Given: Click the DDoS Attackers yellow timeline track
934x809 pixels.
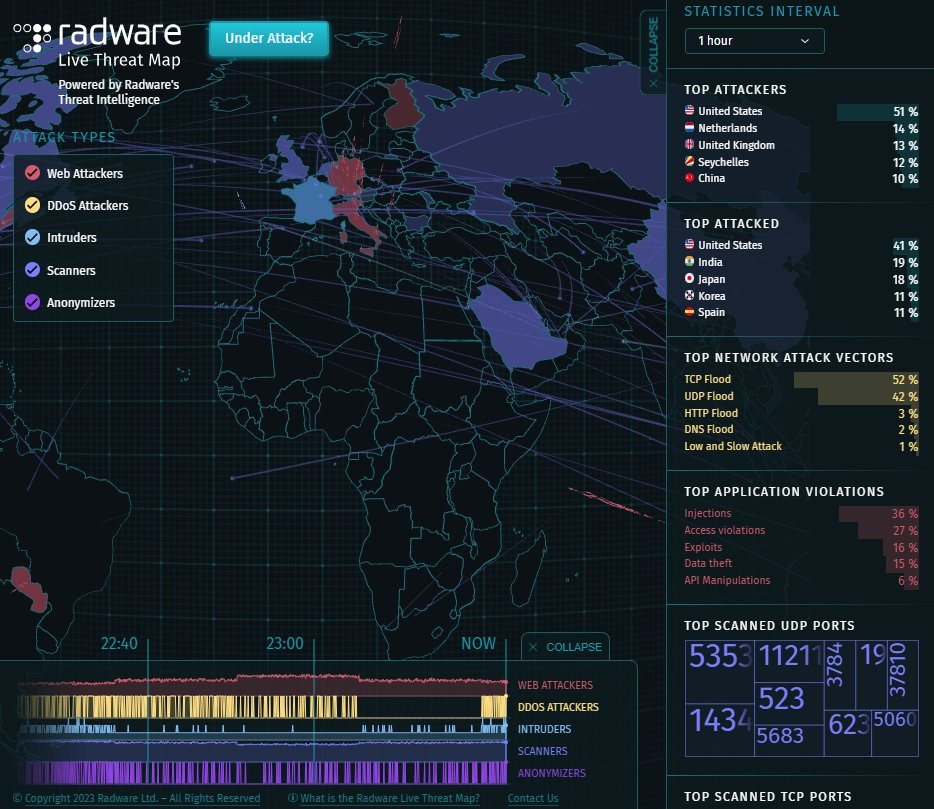Looking at the screenshot, I should [262, 707].
